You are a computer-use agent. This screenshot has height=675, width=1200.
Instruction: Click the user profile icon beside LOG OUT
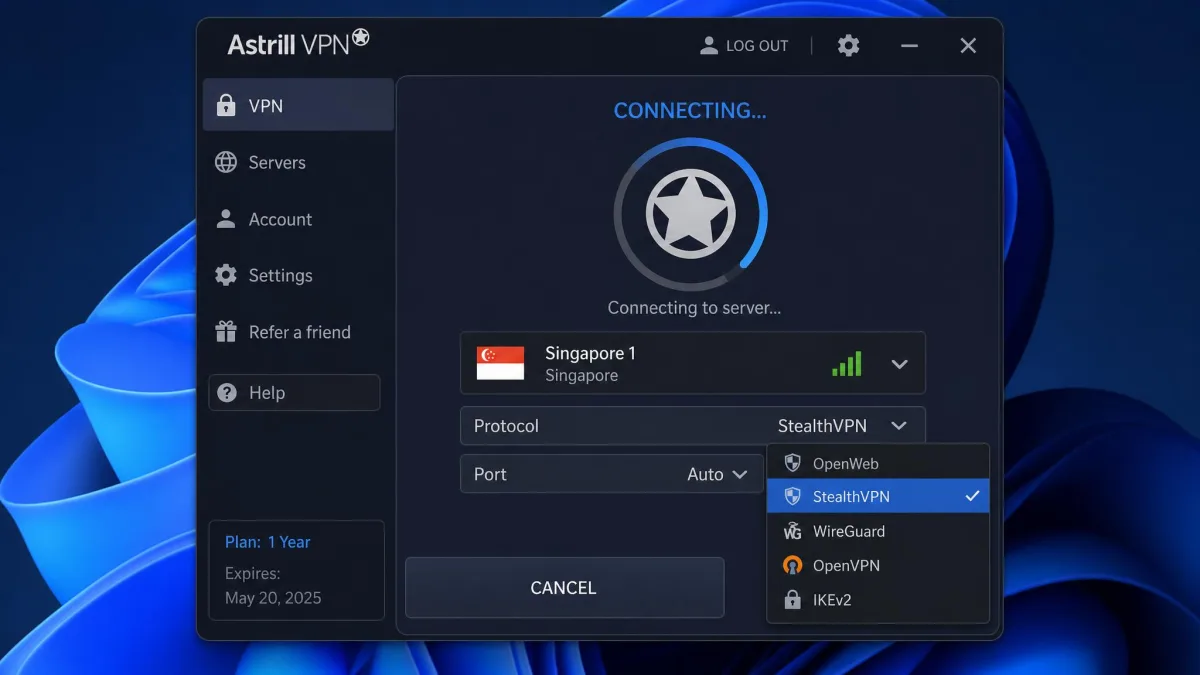coord(709,45)
